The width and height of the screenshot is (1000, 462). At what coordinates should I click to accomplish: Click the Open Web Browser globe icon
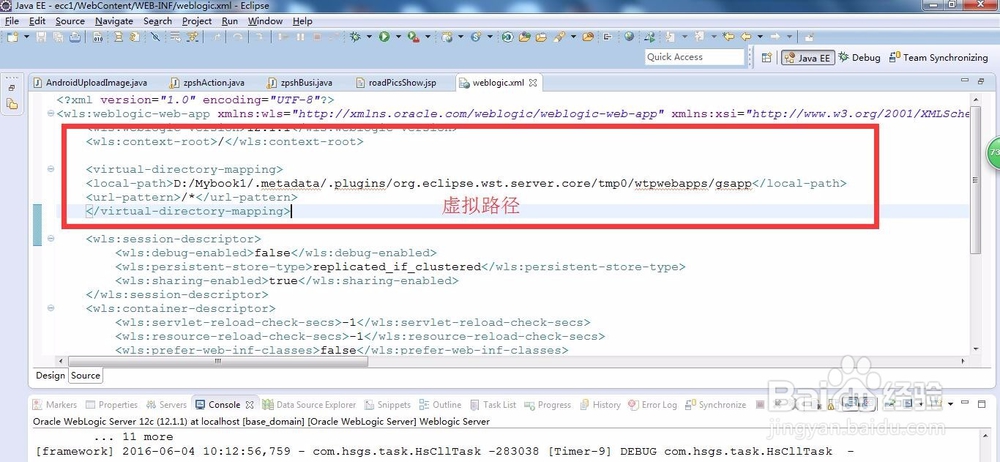pyautogui.click(x=629, y=36)
